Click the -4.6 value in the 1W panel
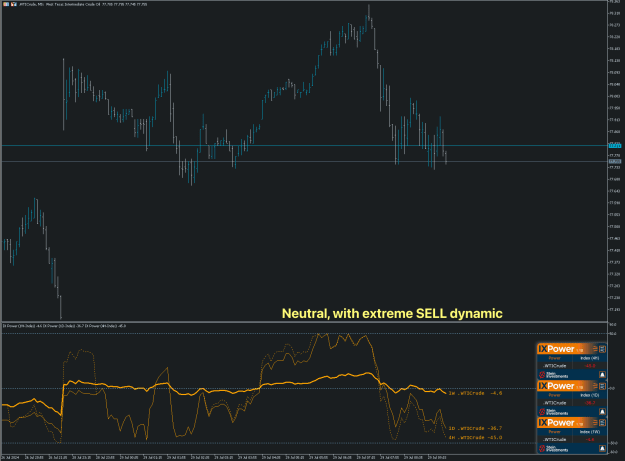 [590, 439]
